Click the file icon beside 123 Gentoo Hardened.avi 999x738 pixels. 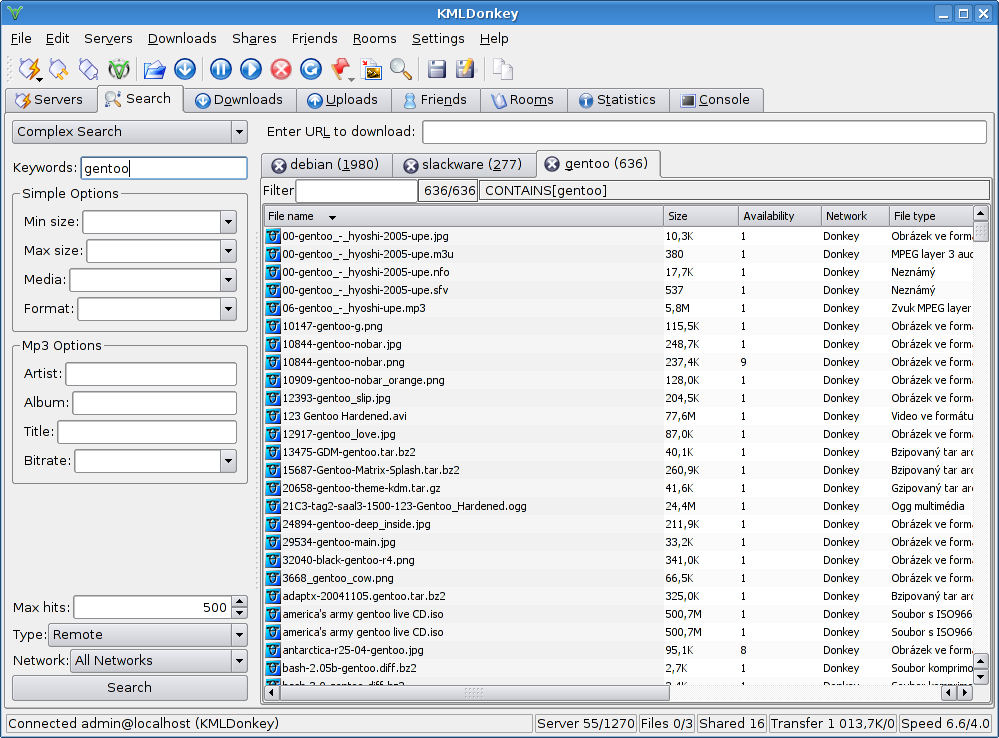273,416
